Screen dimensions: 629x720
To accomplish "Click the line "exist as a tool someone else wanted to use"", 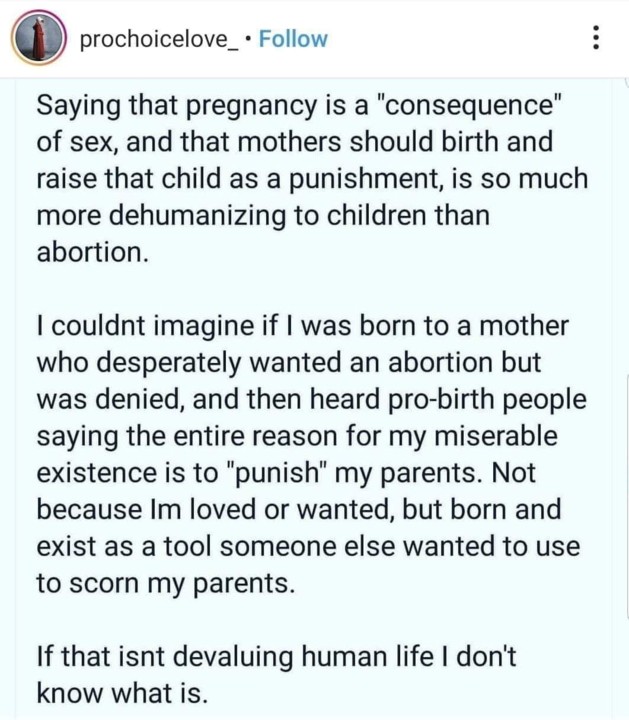I will pyautogui.click(x=308, y=548).
